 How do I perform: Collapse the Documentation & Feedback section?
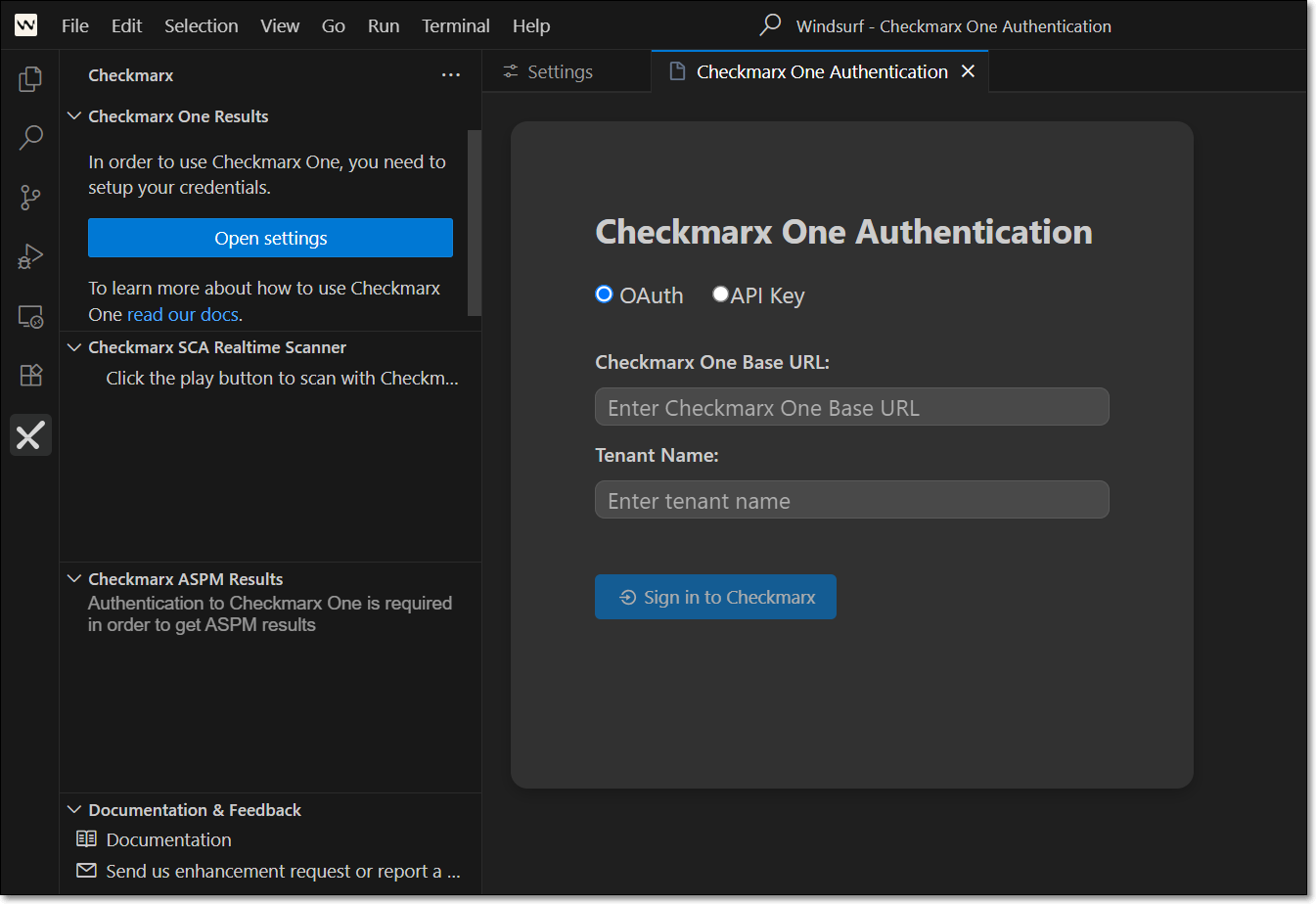pos(74,809)
